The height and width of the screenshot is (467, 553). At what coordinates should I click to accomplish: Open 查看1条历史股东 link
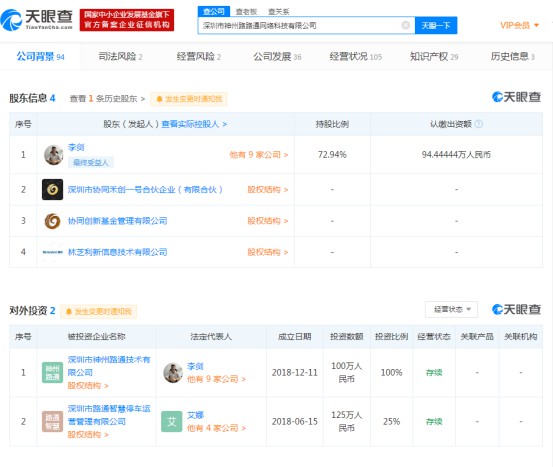[107, 99]
